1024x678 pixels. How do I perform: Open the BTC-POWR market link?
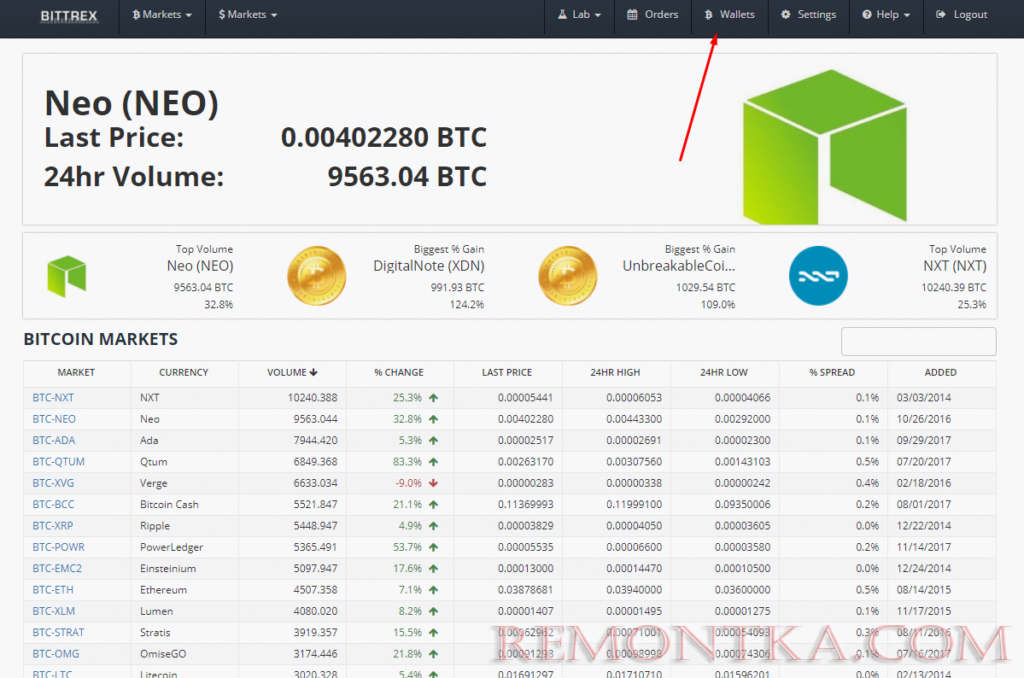point(59,547)
